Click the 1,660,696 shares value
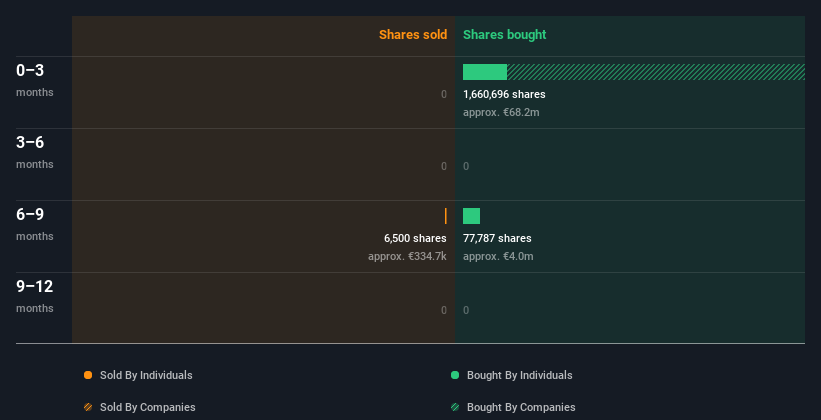Image resolution: width=821 pixels, height=420 pixels. click(504, 94)
